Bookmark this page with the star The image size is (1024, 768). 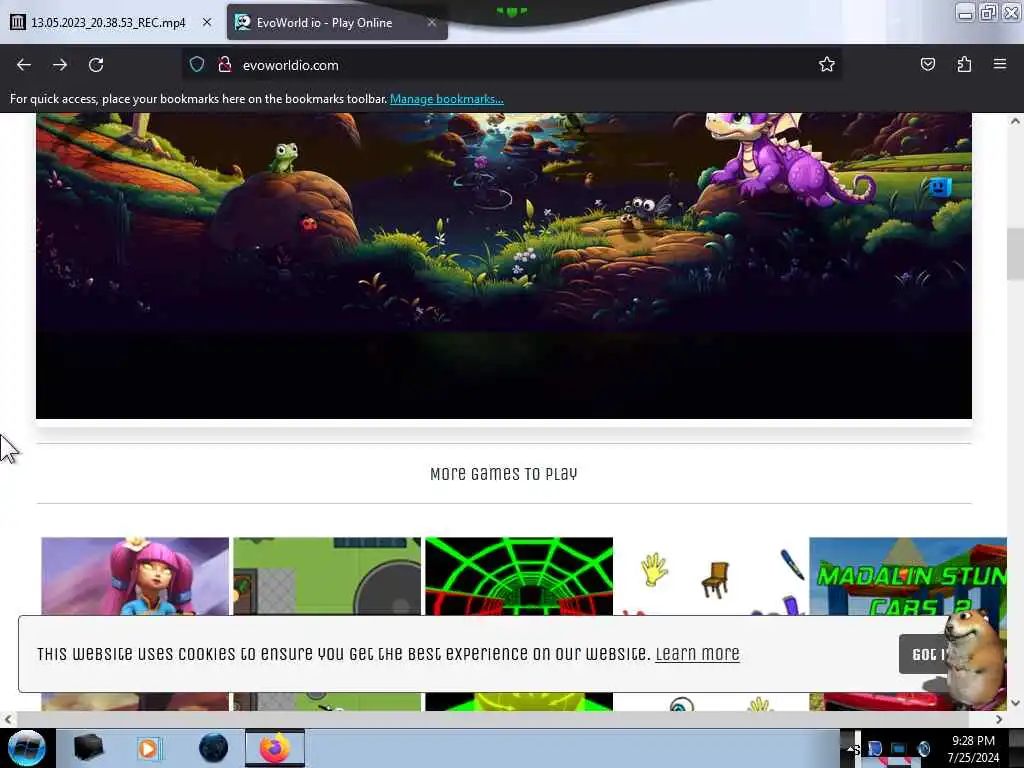827,64
